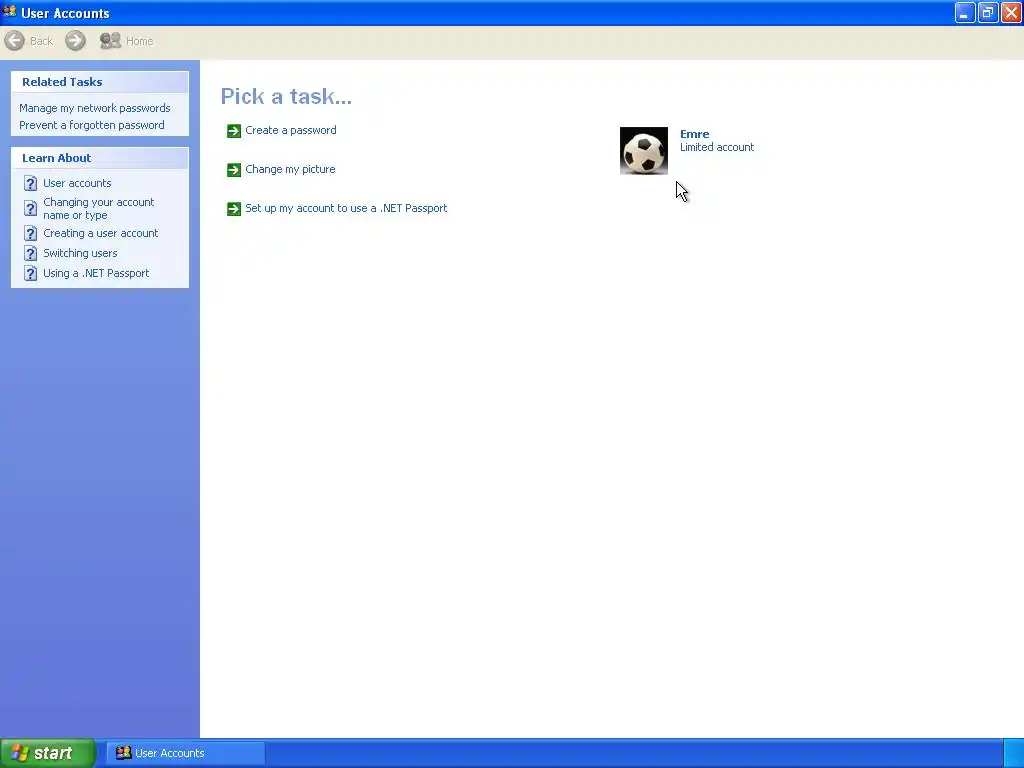Click the help icon next to Creating a user account
This screenshot has width=1024, height=768.
pos(31,233)
